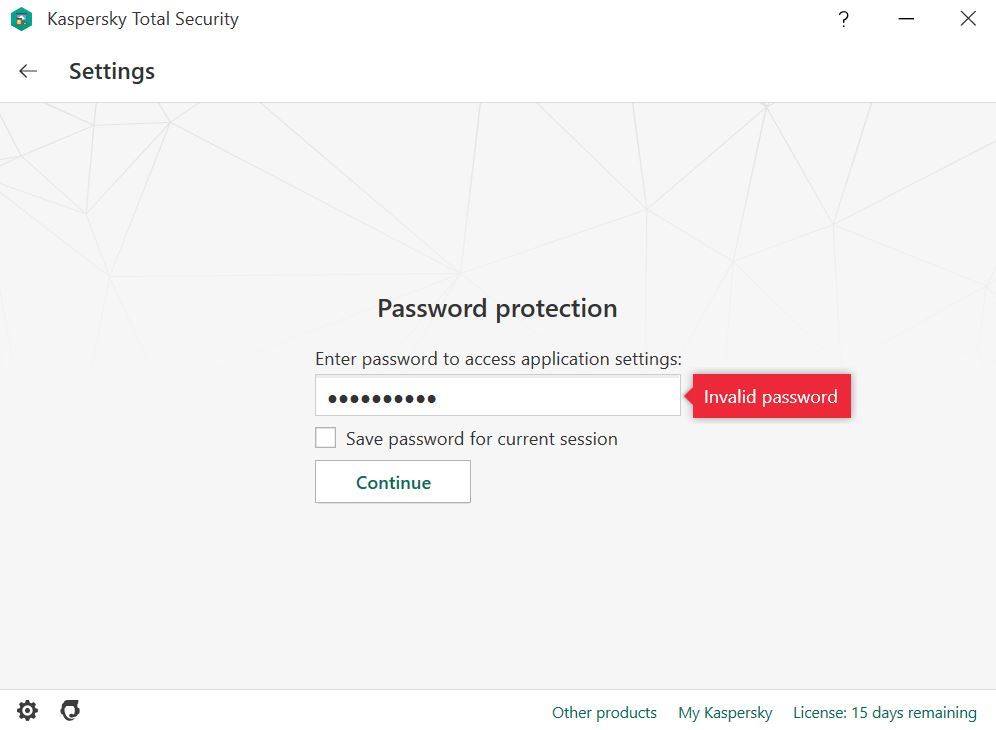
Task: Click the Kaspersky shield logo icon
Action: [x=22, y=19]
